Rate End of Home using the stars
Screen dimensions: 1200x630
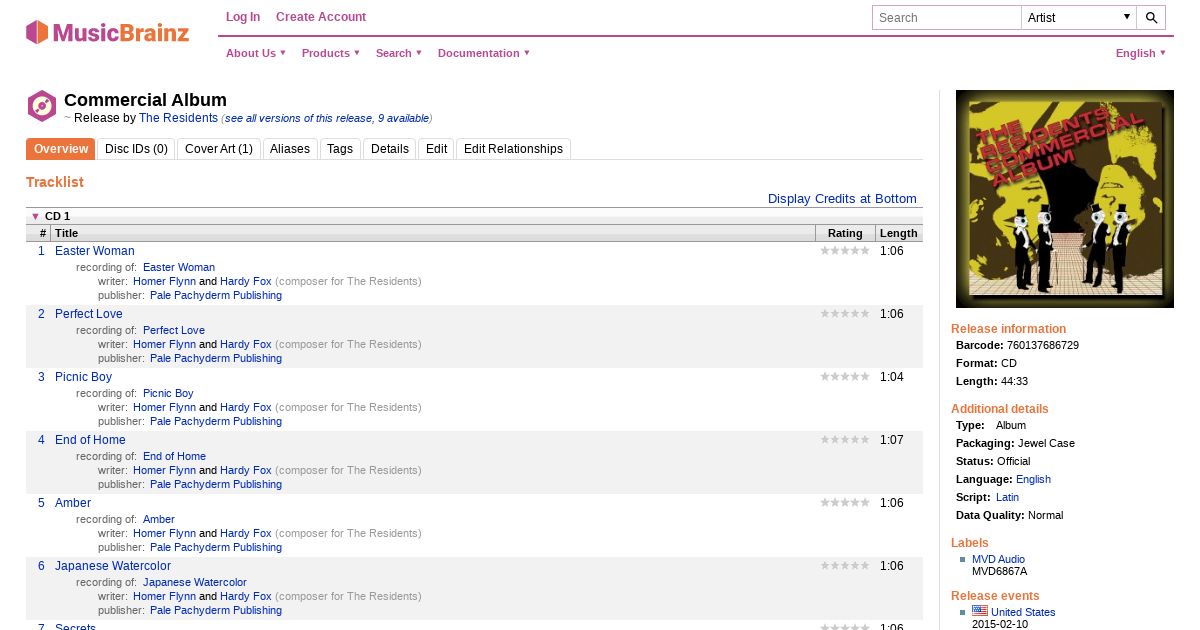(845, 440)
